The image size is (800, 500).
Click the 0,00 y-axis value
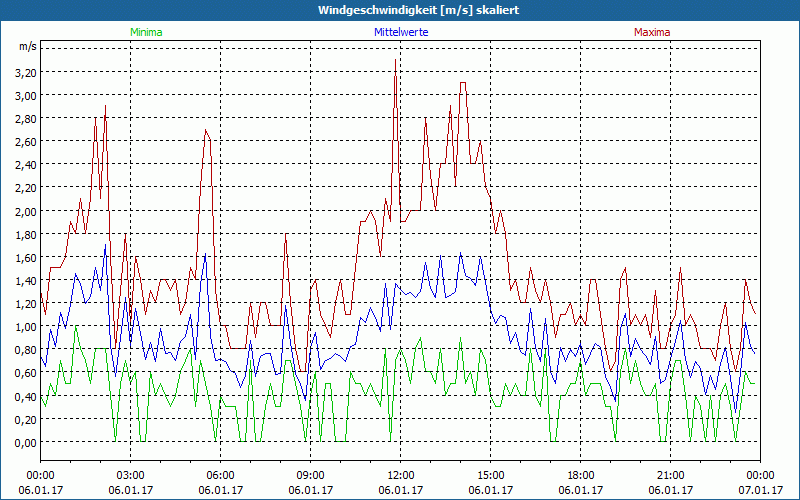point(26,443)
